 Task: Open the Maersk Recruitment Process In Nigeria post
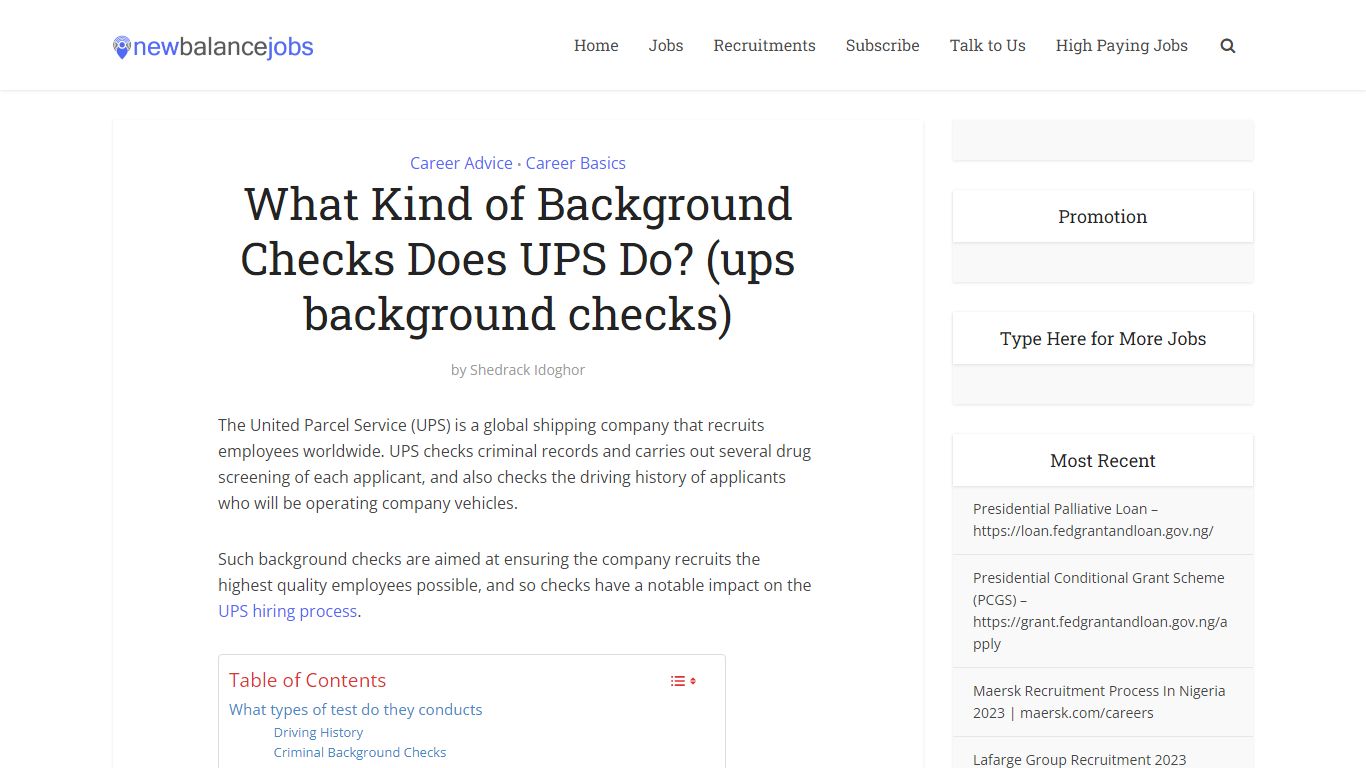click(1099, 702)
